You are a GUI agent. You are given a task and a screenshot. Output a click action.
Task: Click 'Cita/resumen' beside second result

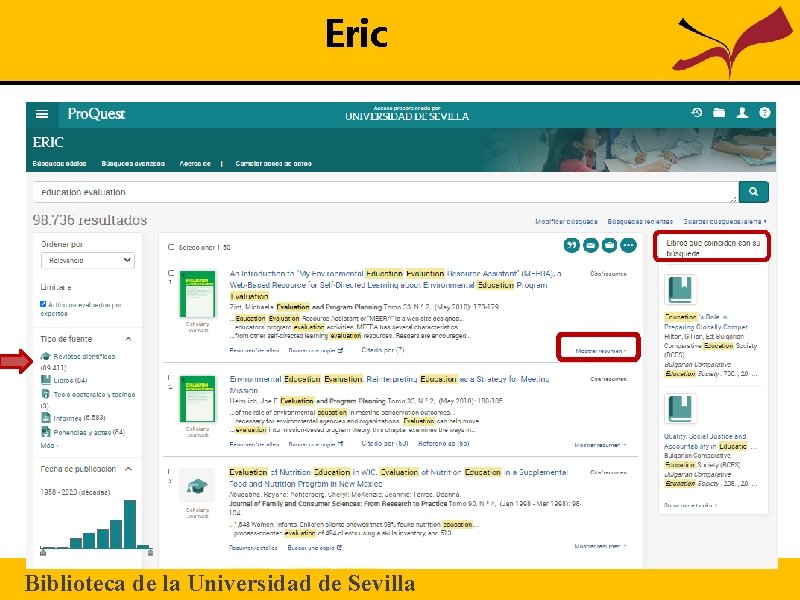point(608,379)
